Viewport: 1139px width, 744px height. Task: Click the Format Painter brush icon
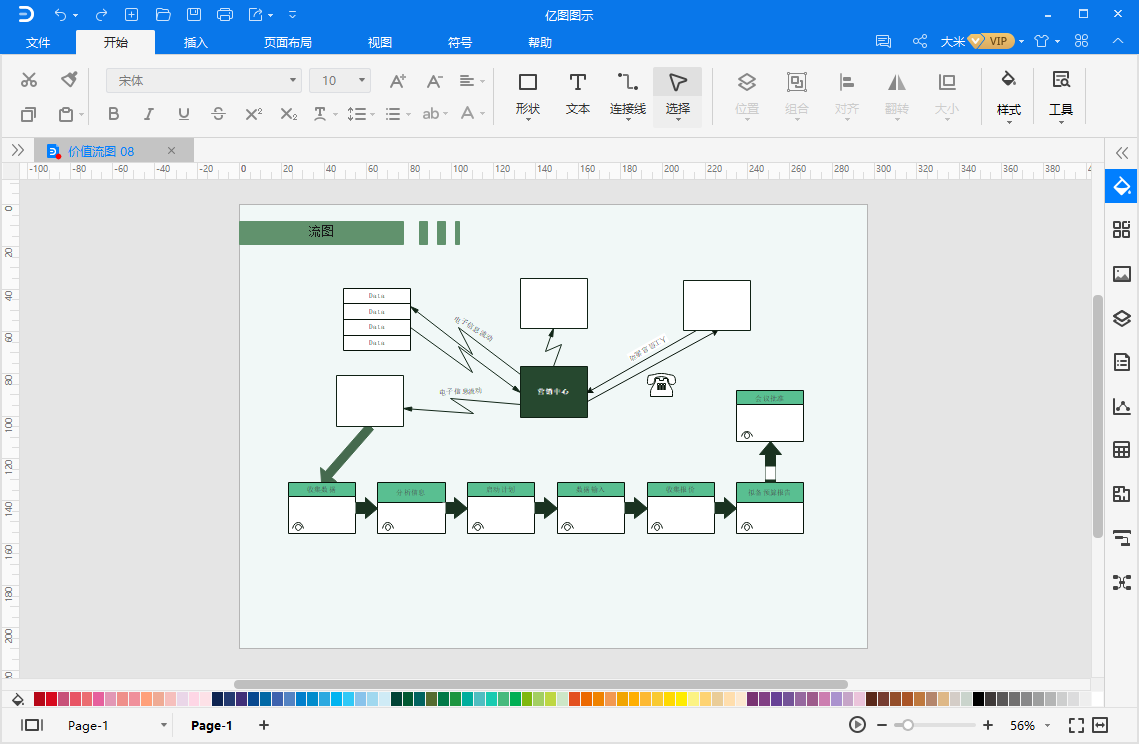pyautogui.click(x=69, y=79)
